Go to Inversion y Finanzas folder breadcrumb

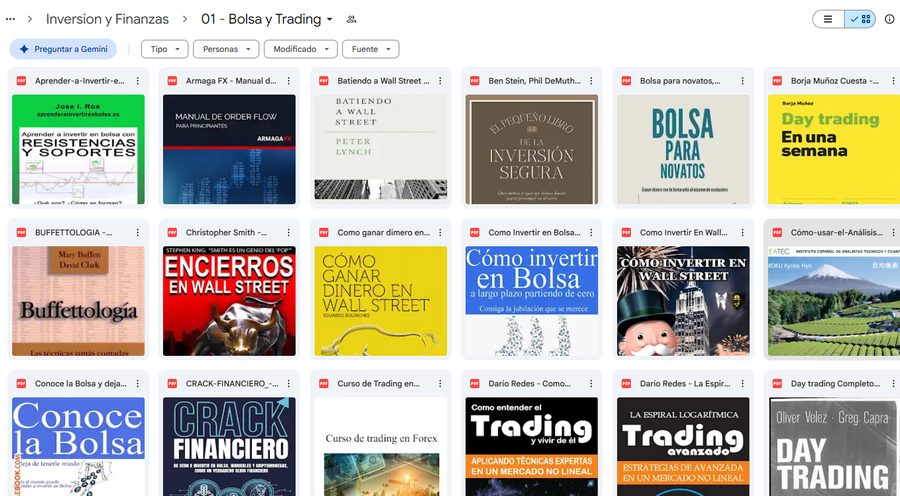107,19
